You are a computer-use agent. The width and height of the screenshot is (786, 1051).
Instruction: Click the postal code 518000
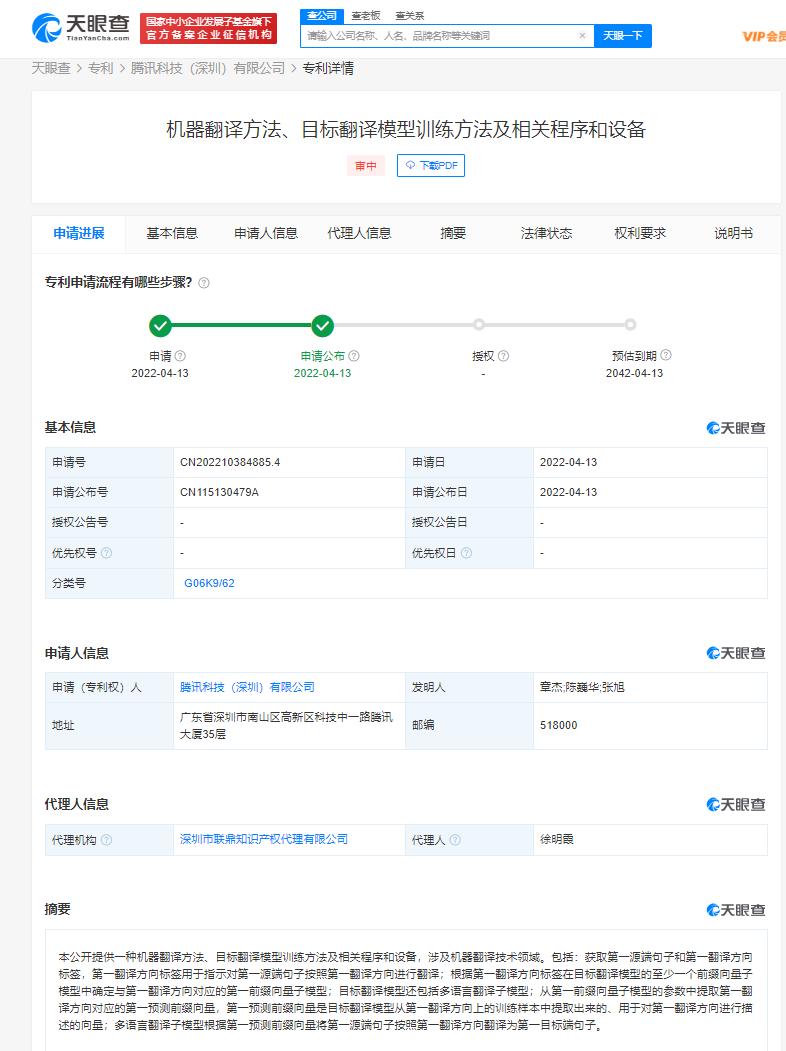558,725
